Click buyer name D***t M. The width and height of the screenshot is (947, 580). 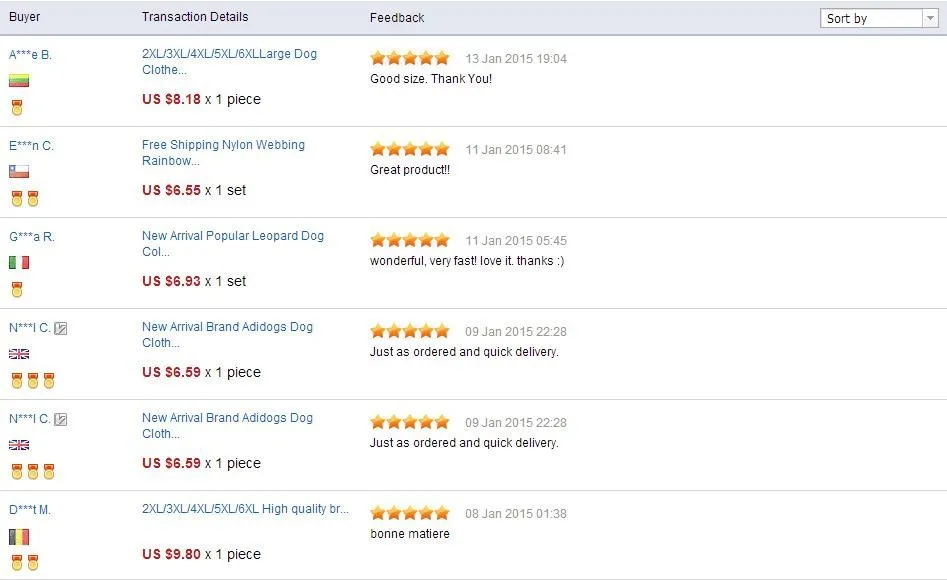(30, 510)
